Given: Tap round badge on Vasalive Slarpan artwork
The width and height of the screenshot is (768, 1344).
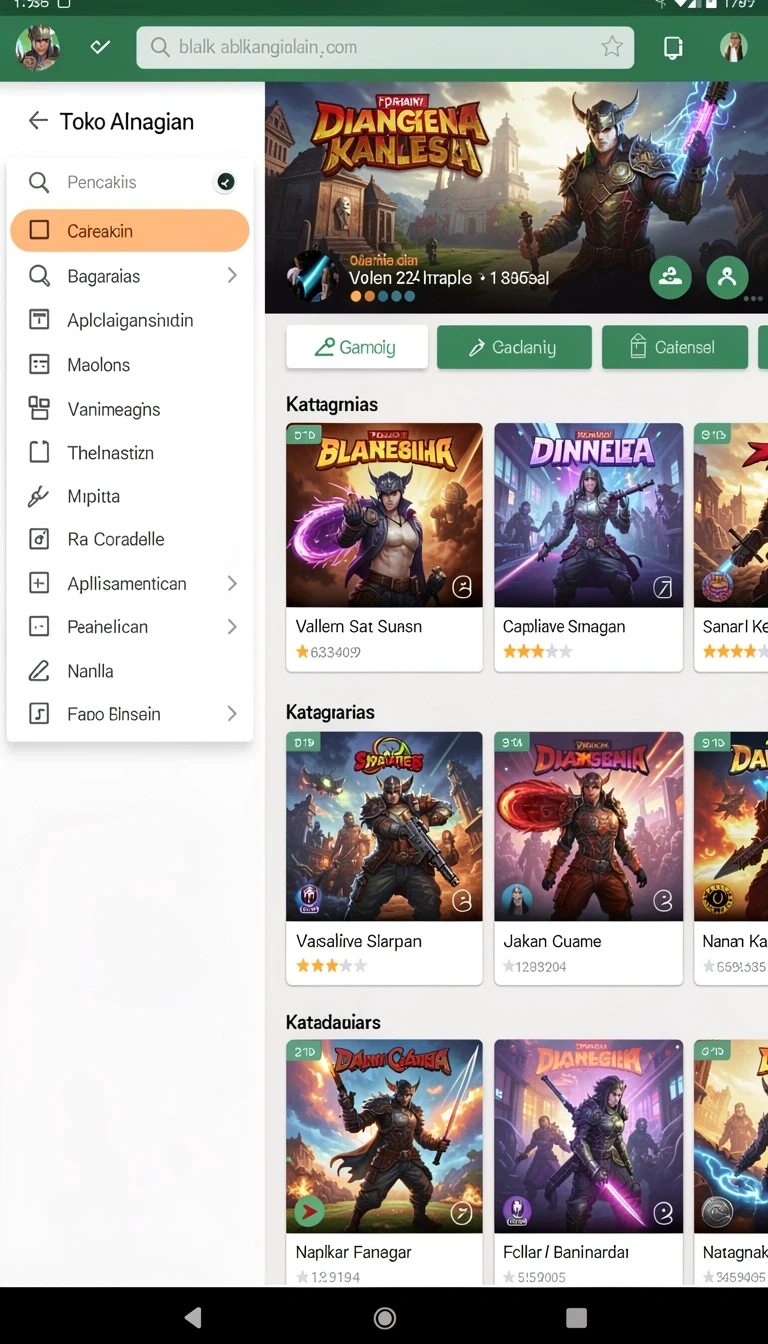Looking at the screenshot, I should coord(462,900).
